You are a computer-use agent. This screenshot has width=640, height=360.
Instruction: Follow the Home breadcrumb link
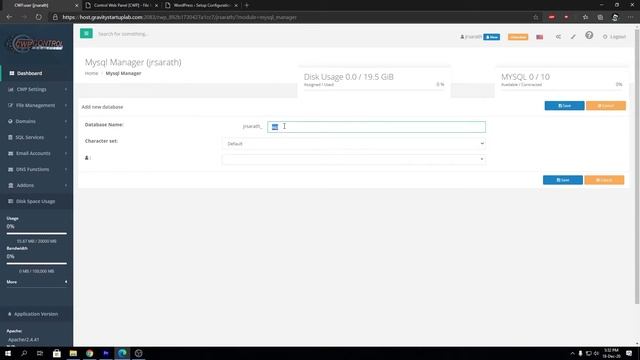(x=91, y=73)
